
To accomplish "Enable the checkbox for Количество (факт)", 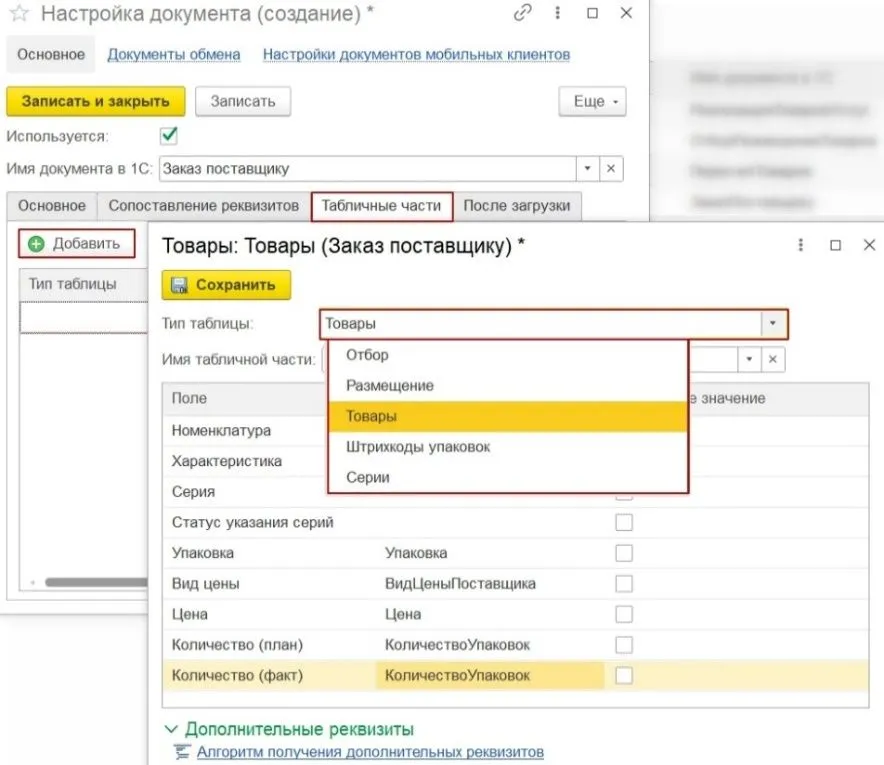I will pyautogui.click(x=624, y=676).
